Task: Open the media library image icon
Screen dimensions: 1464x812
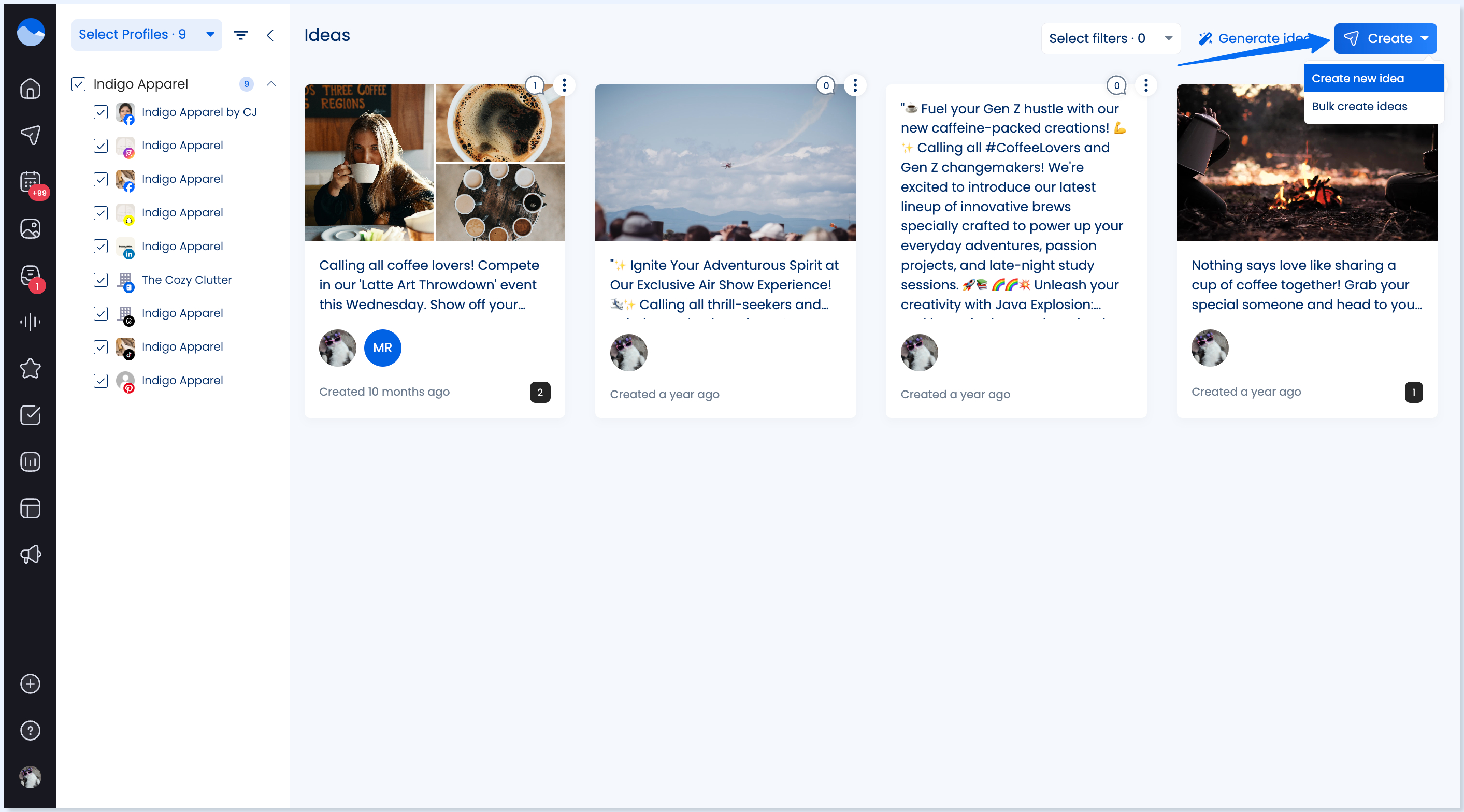Action: (30, 228)
